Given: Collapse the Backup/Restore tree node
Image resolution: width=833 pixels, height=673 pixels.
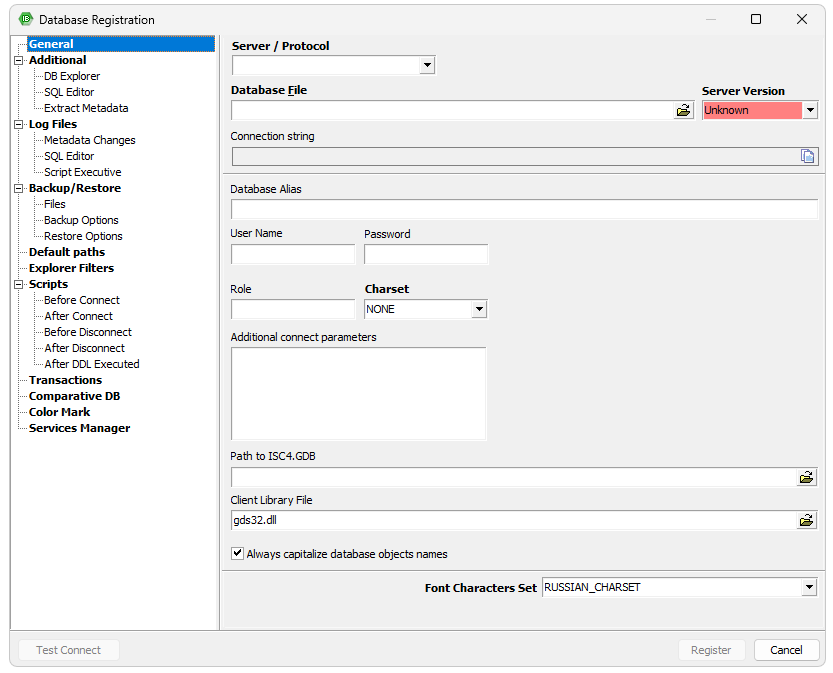Looking at the screenshot, I should click(x=19, y=189).
